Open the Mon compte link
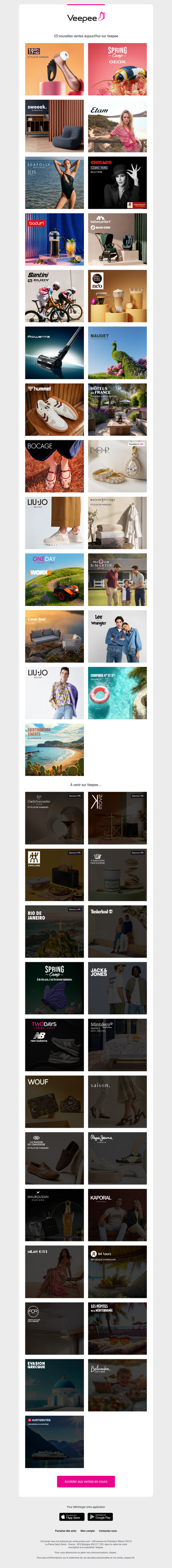172x1568 pixels. [x=88, y=1531]
